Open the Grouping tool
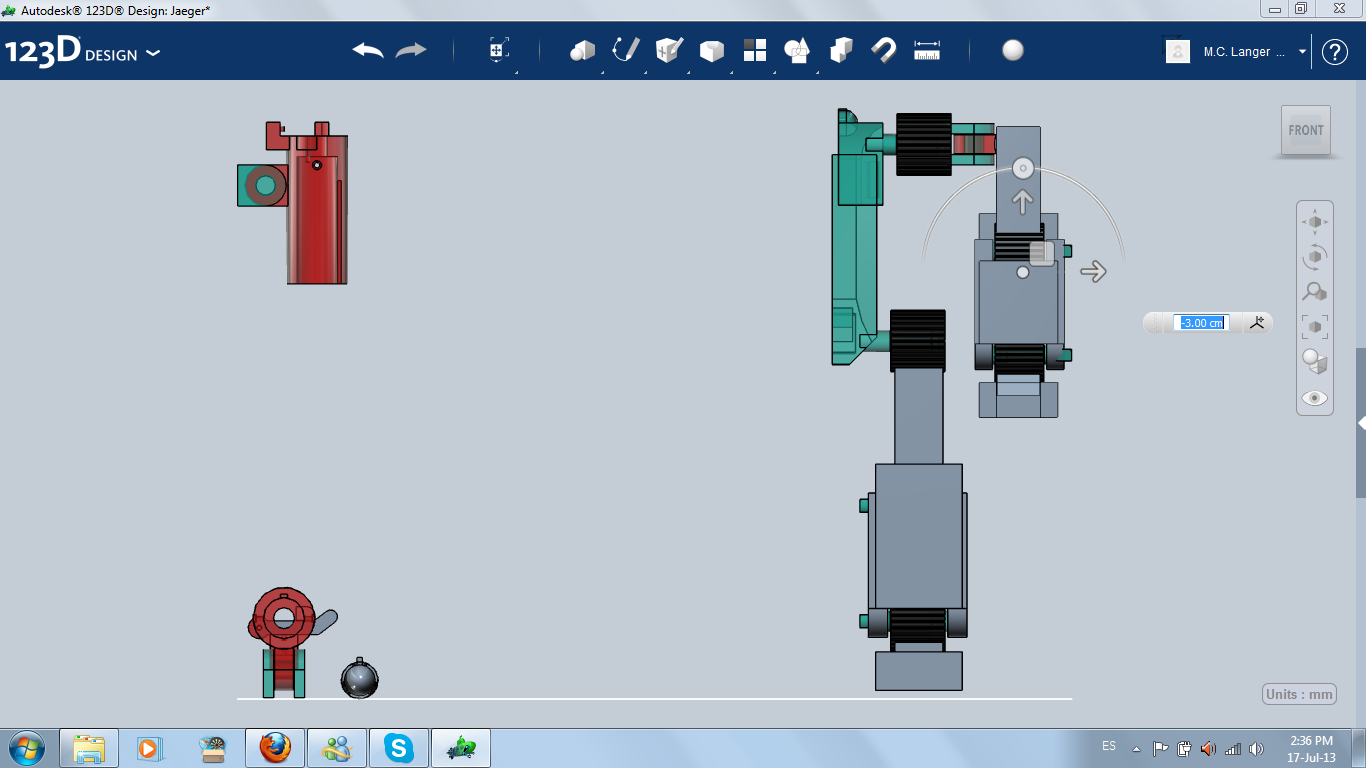The height and width of the screenshot is (768, 1366). tap(798, 50)
